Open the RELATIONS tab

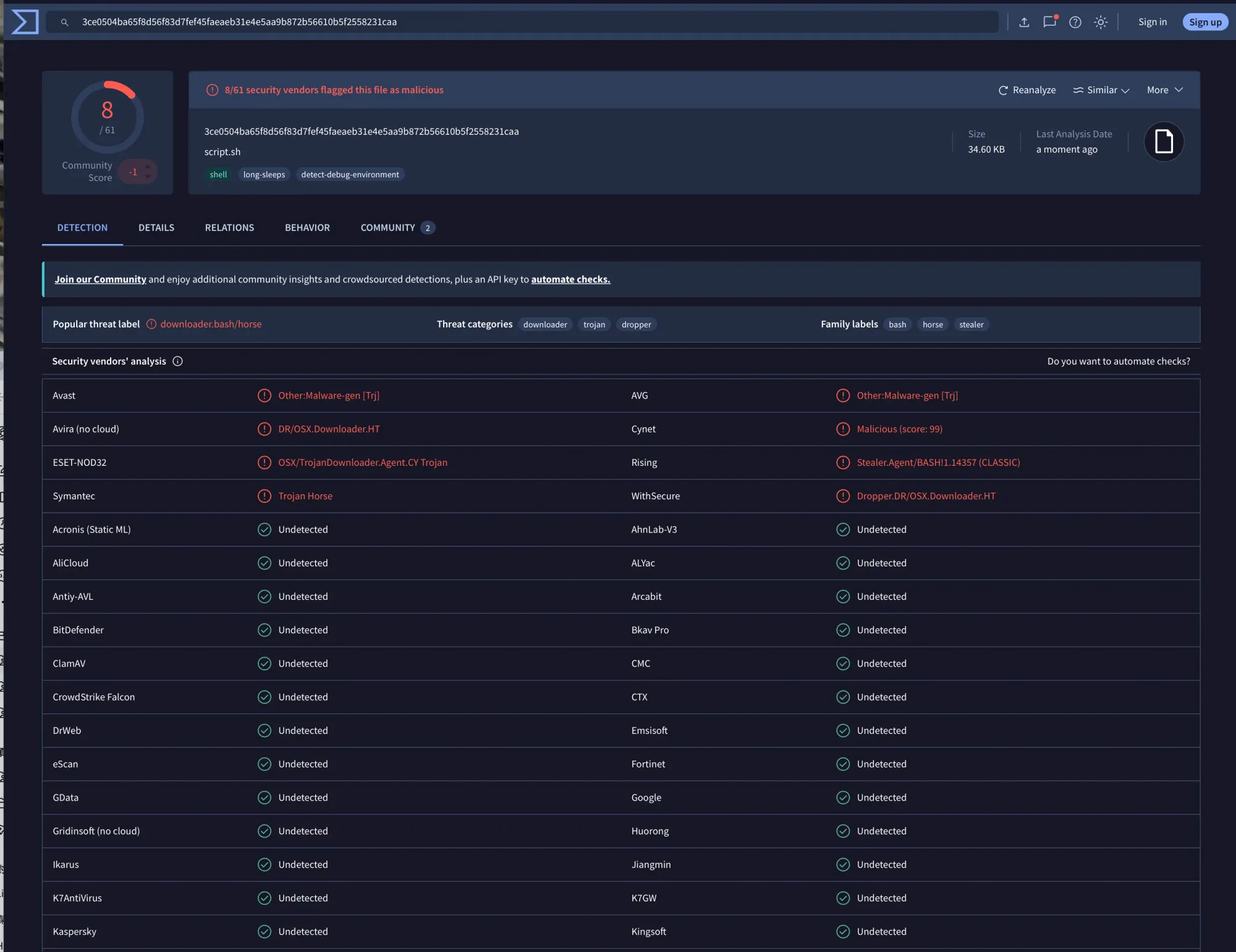(x=229, y=228)
